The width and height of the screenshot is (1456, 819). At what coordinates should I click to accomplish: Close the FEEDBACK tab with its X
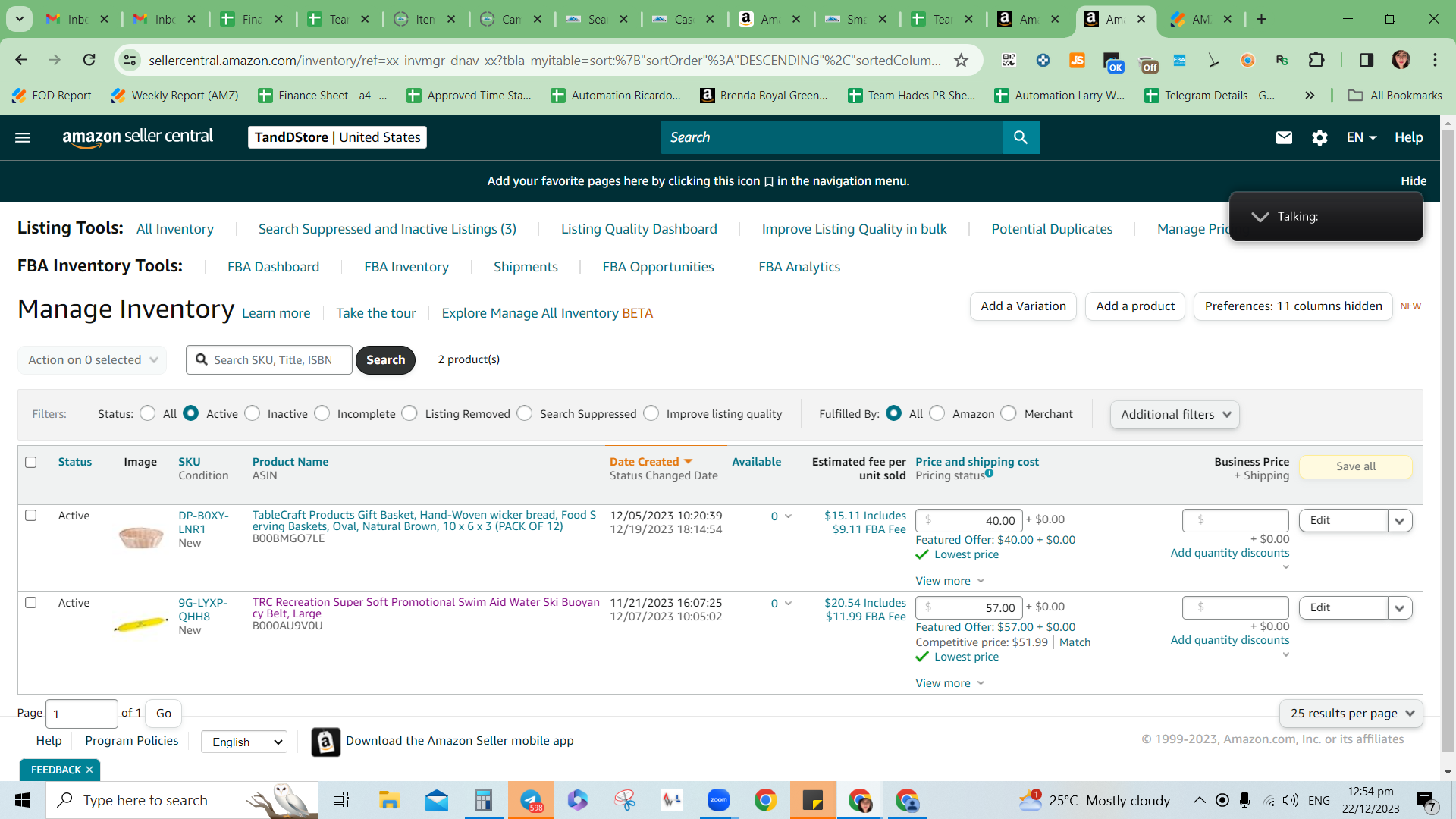[89, 770]
